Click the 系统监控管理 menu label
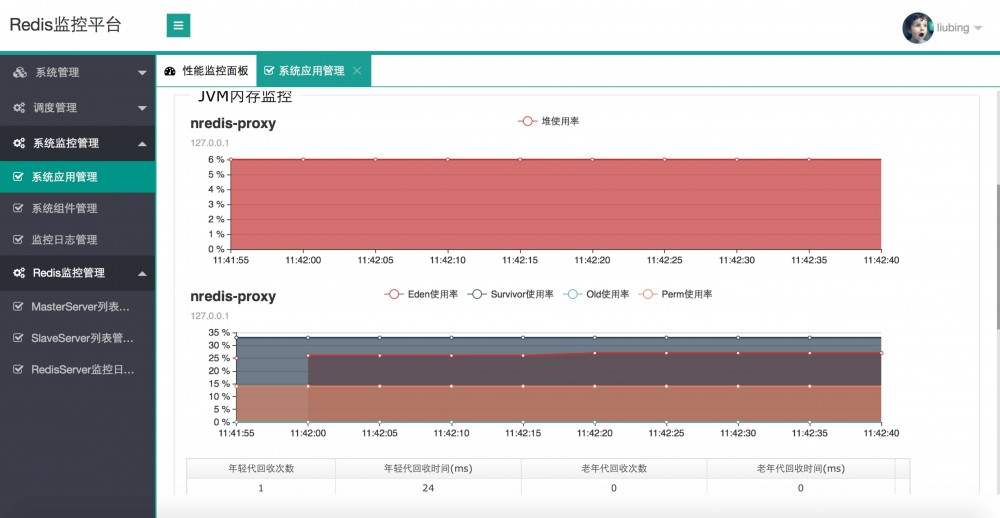The height and width of the screenshot is (518, 1000). (x=66, y=143)
